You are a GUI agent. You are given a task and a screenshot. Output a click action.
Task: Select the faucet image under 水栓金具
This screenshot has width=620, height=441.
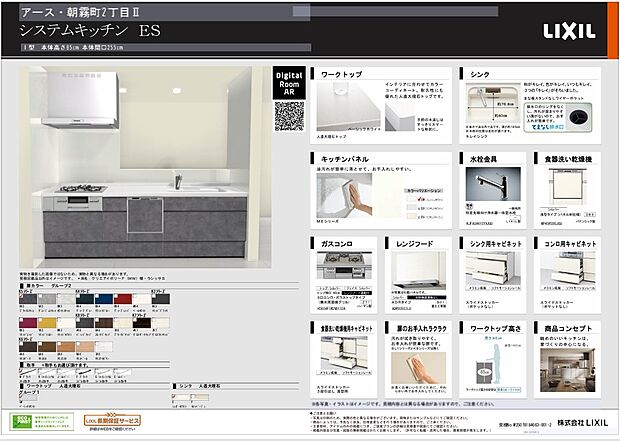(490, 184)
